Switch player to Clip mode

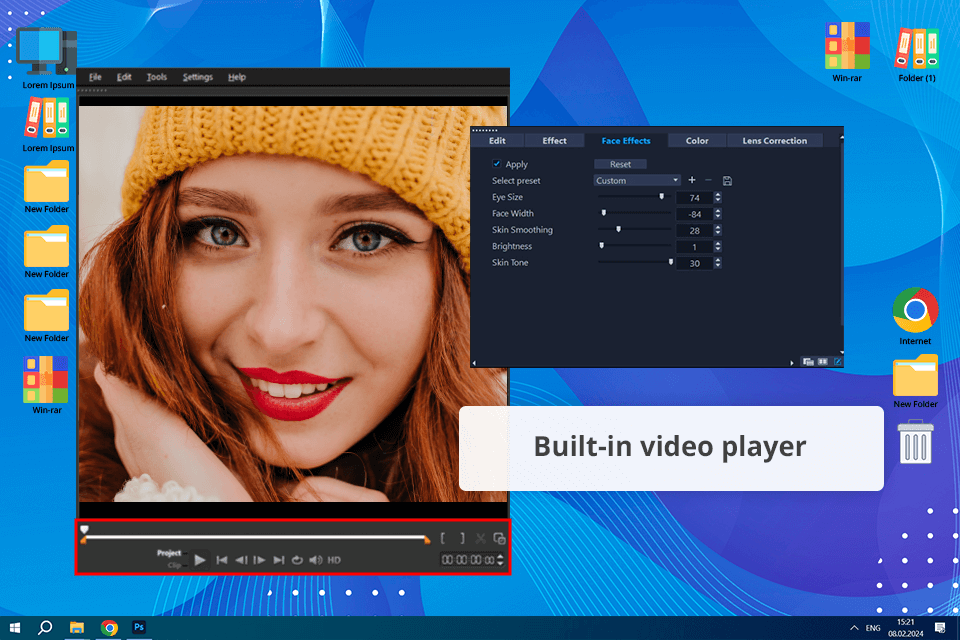(174, 565)
